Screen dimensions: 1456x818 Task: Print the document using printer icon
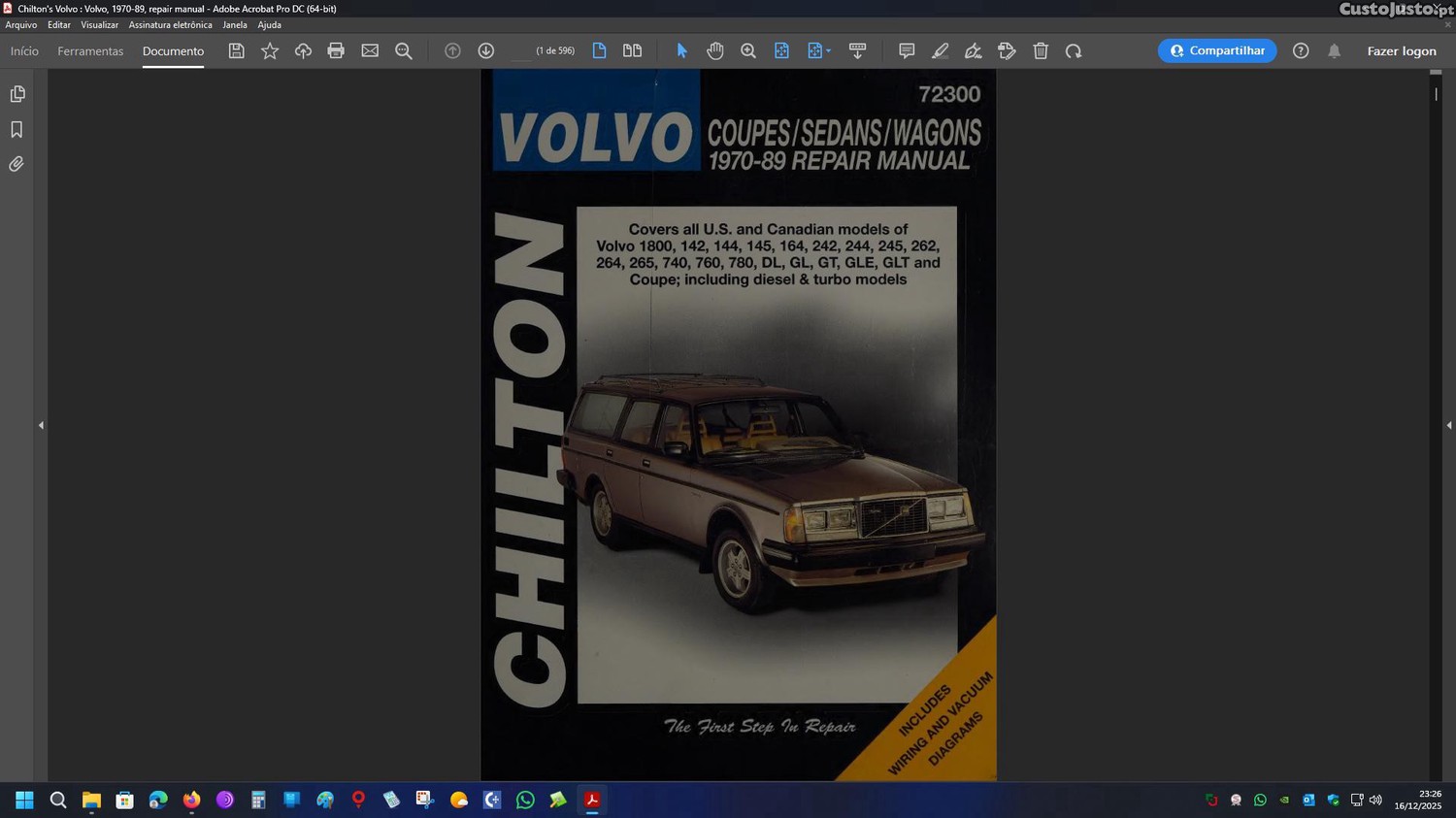pos(336,50)
